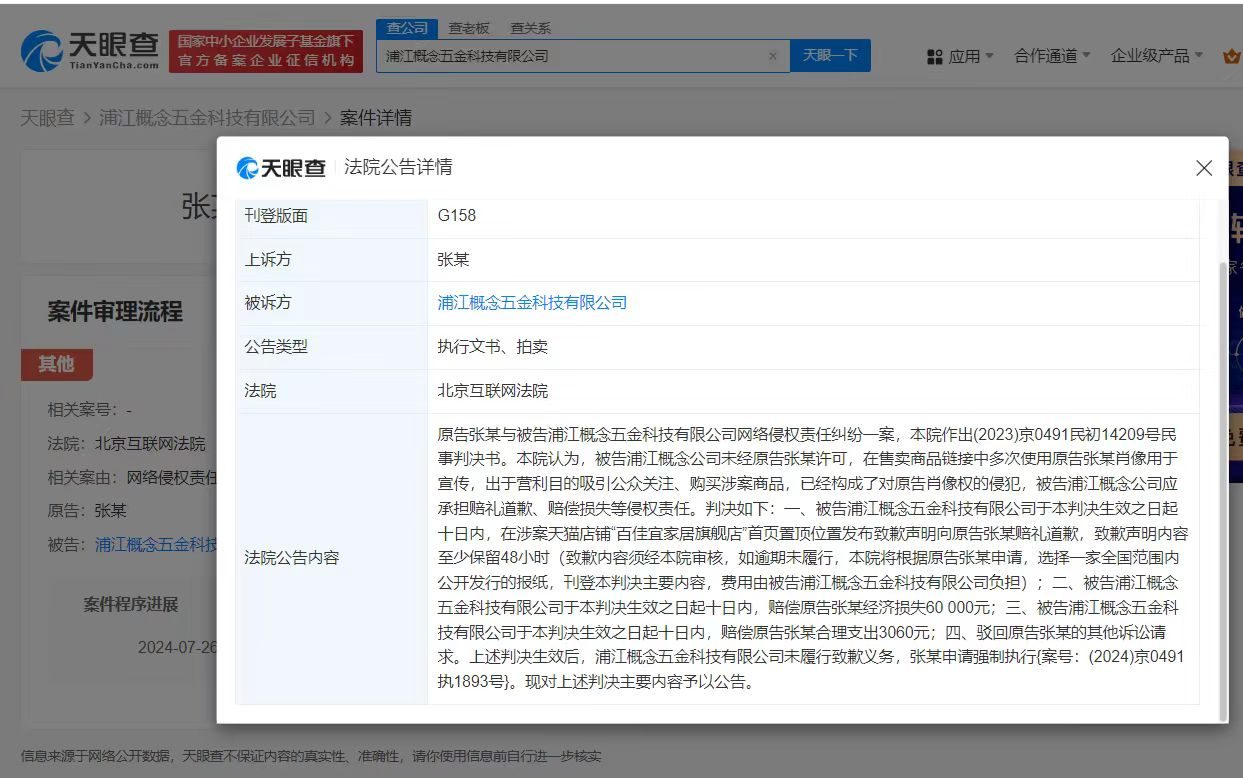The image size is (1243, 778).
Task: Select the 查公司 tab
Action: [x=405, y=27]
